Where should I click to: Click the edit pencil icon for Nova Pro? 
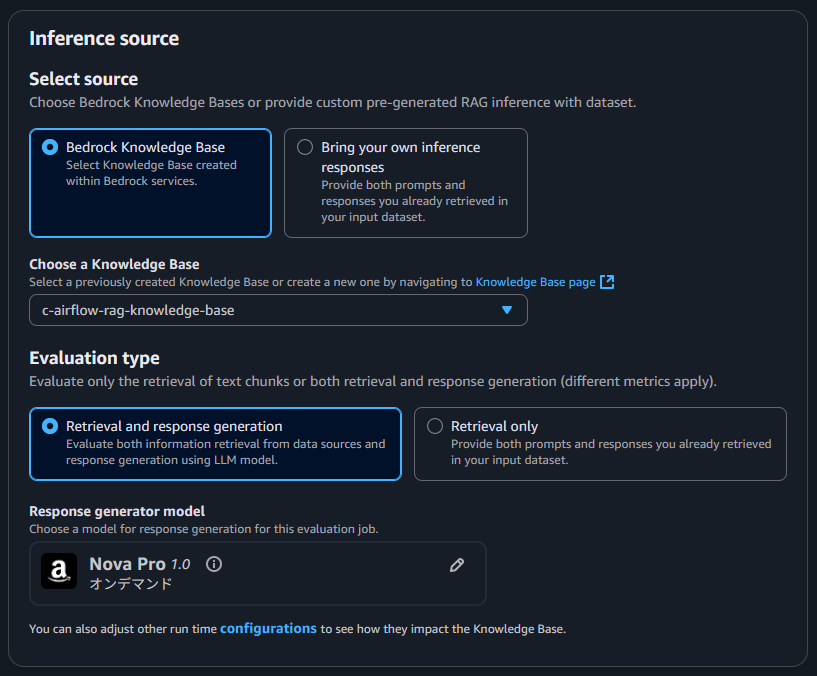tap(457, 565)
